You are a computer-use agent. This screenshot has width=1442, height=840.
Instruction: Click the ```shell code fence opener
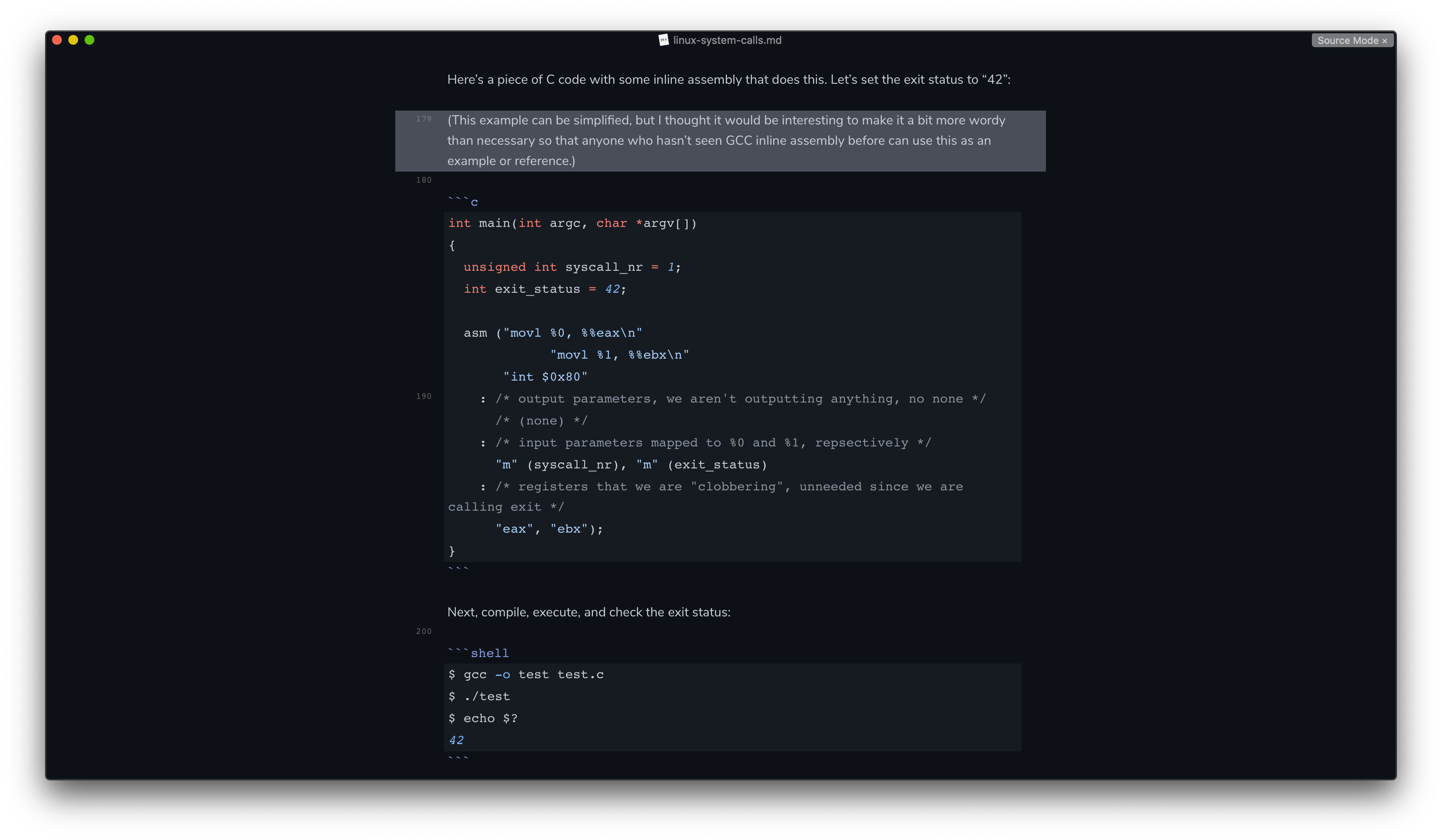tap(478, 653)
